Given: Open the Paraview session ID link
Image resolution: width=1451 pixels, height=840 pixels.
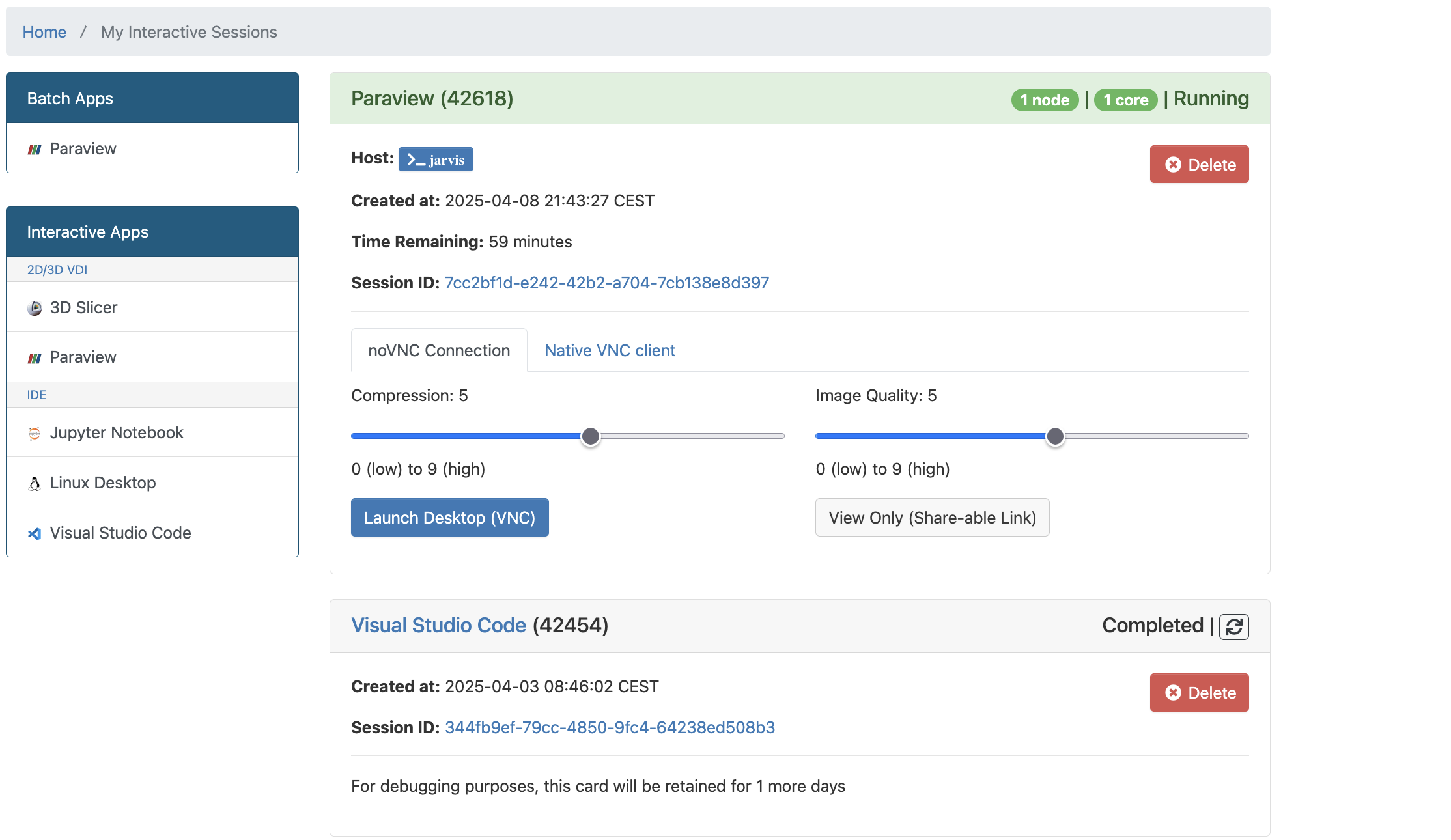Looking at the screenshot, I should pyautogui.click(x=606, y=283).
